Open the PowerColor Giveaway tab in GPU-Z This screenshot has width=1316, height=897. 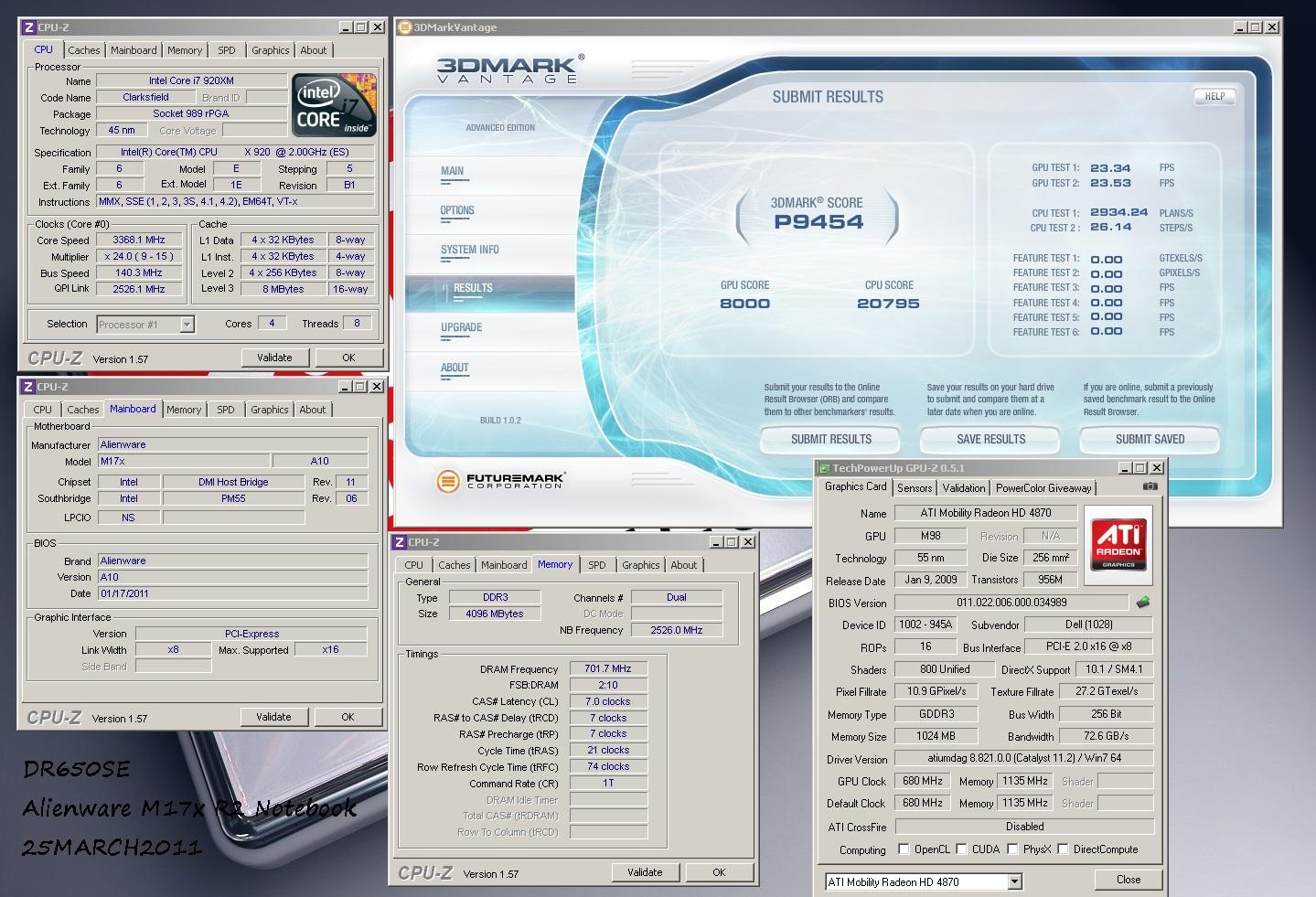pos(1043,488)
